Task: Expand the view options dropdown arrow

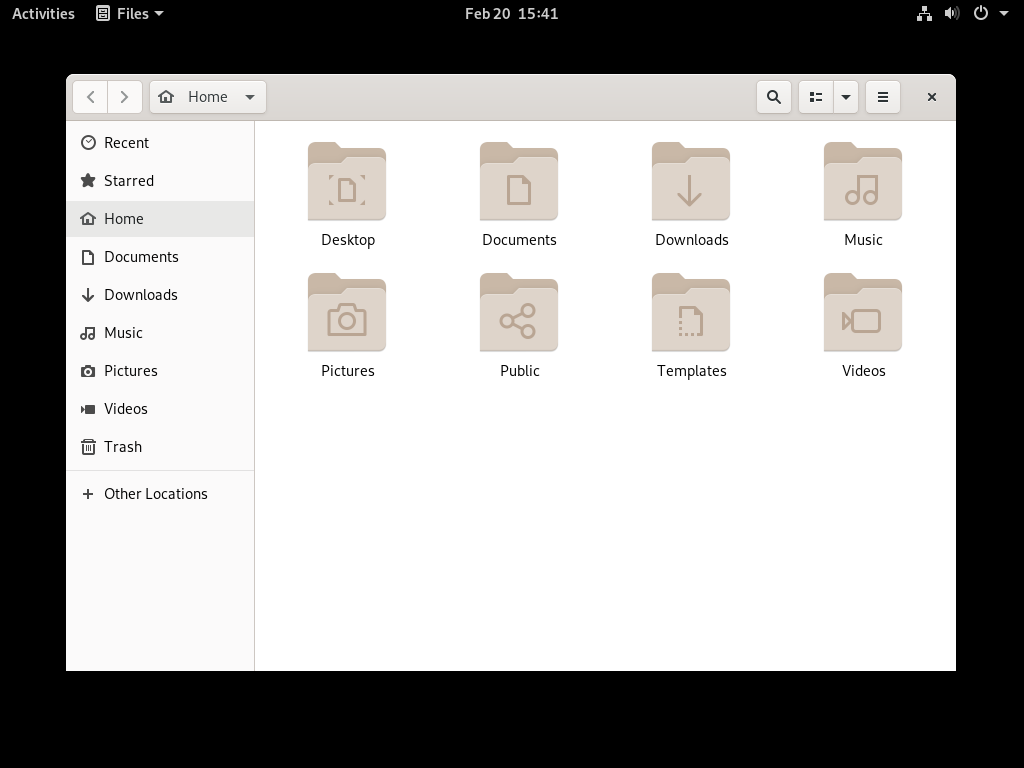Action: pos(846,97)
